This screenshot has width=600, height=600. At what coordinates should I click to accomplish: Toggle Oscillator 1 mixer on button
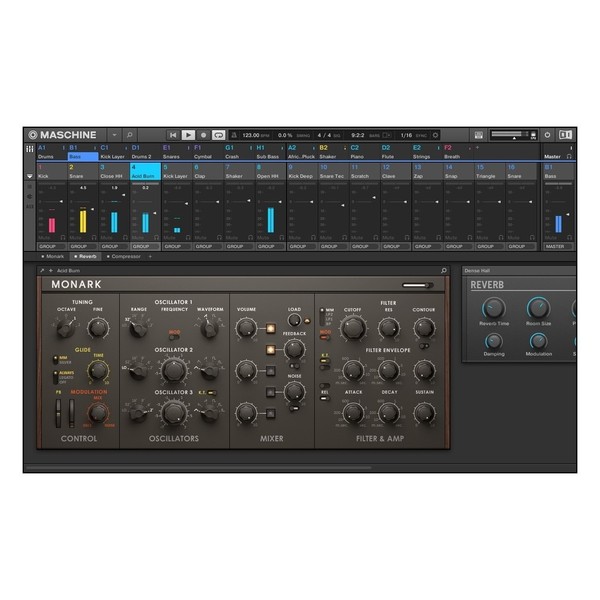pos(271,328)
